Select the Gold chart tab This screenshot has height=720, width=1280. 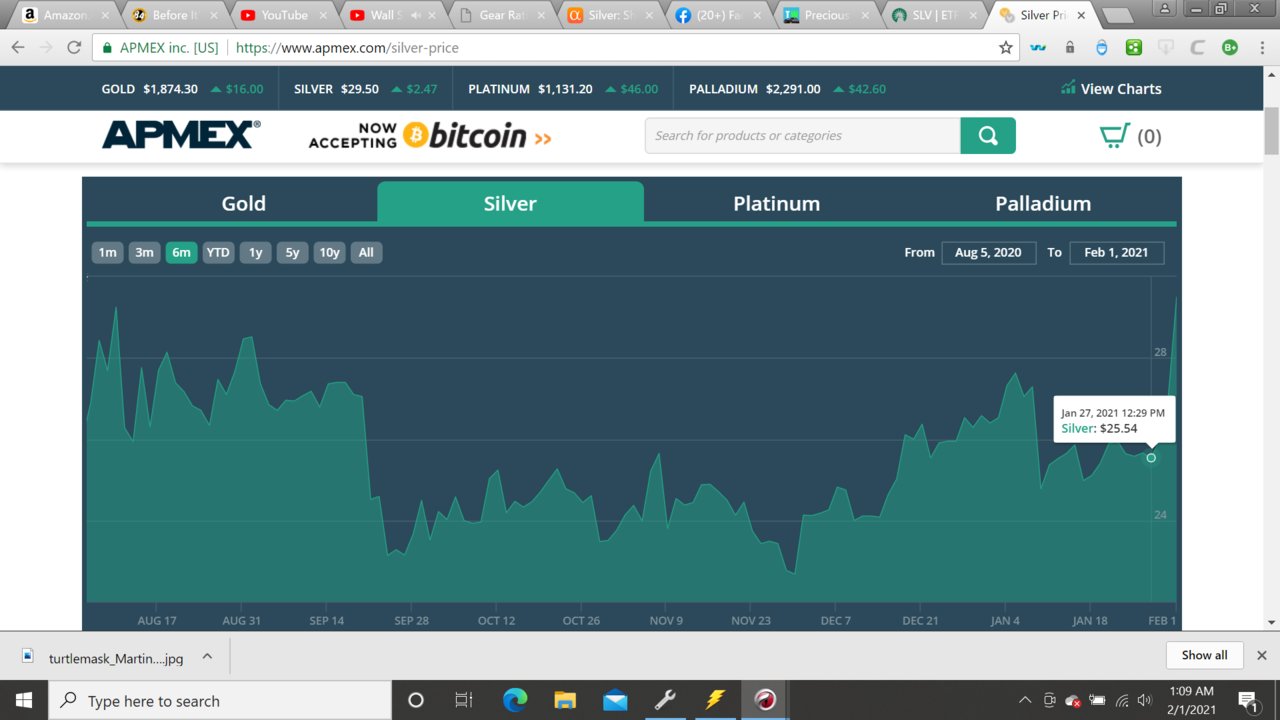(x=244, y=203)
